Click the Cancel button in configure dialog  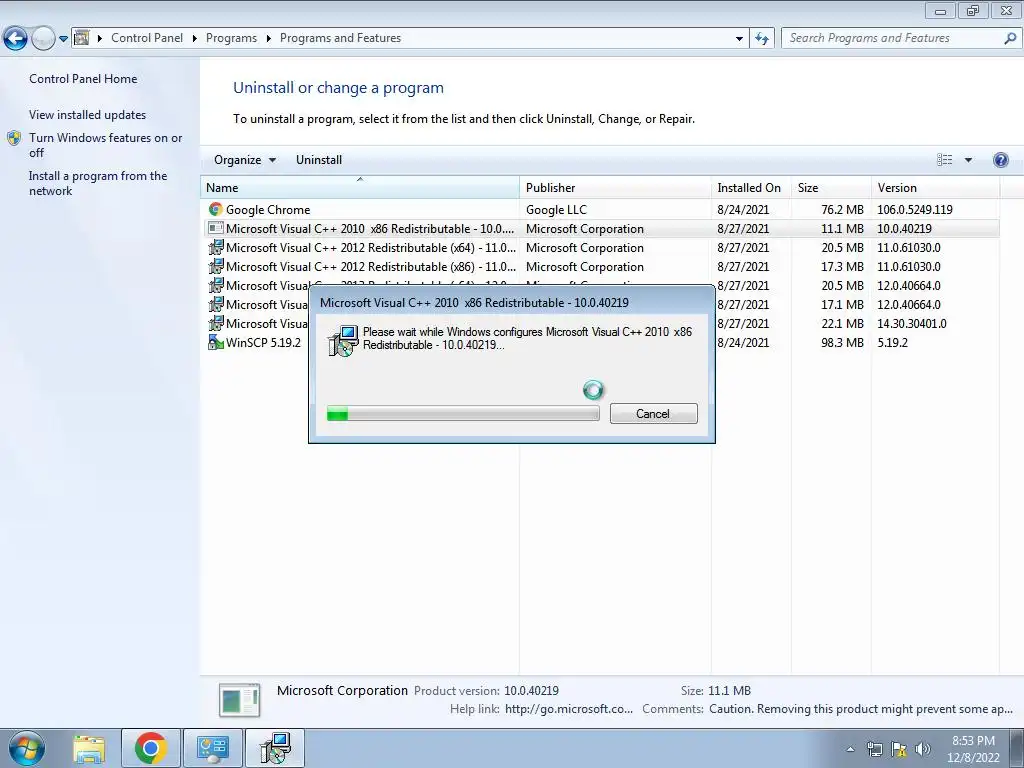tap(654, 413)
